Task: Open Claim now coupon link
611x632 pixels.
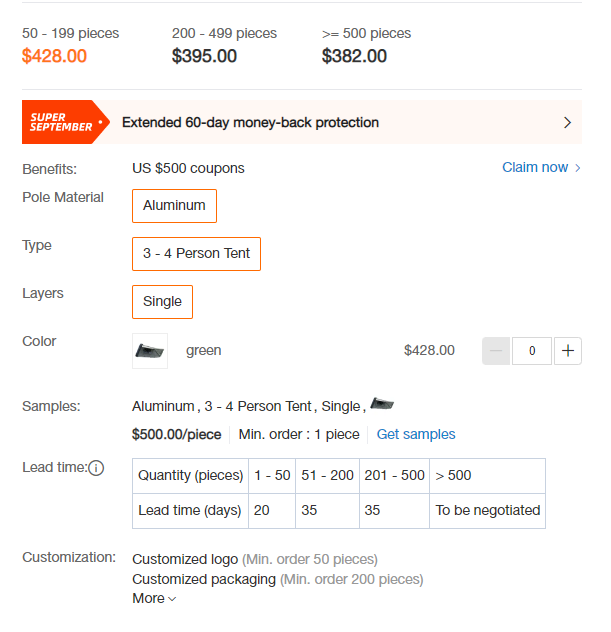Action: click(x=535, y=167)
